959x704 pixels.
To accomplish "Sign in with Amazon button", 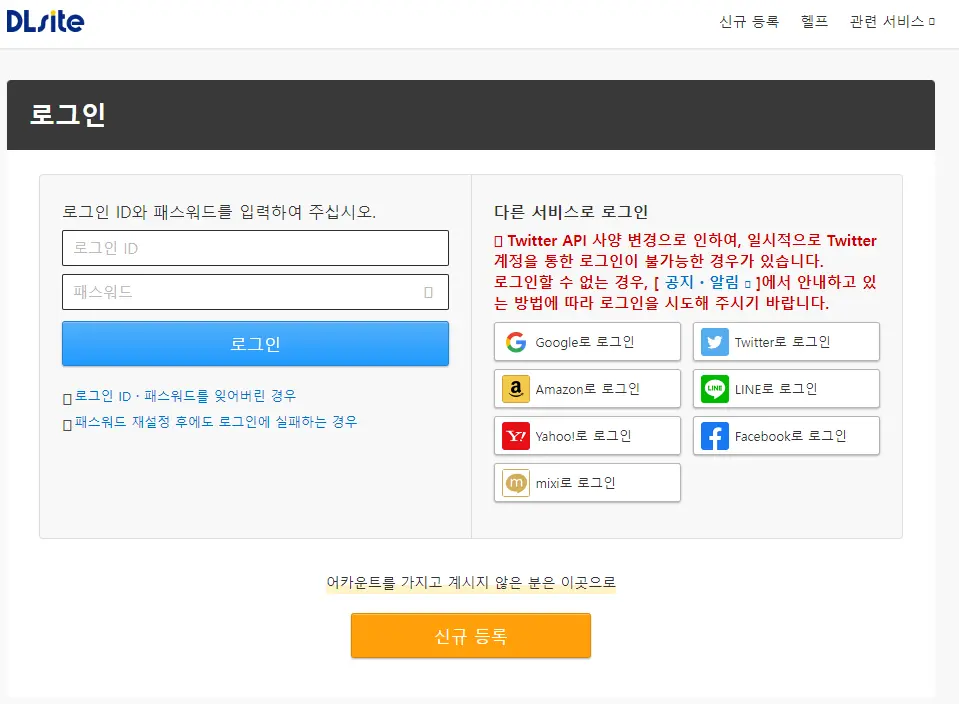I will [587, 389].
